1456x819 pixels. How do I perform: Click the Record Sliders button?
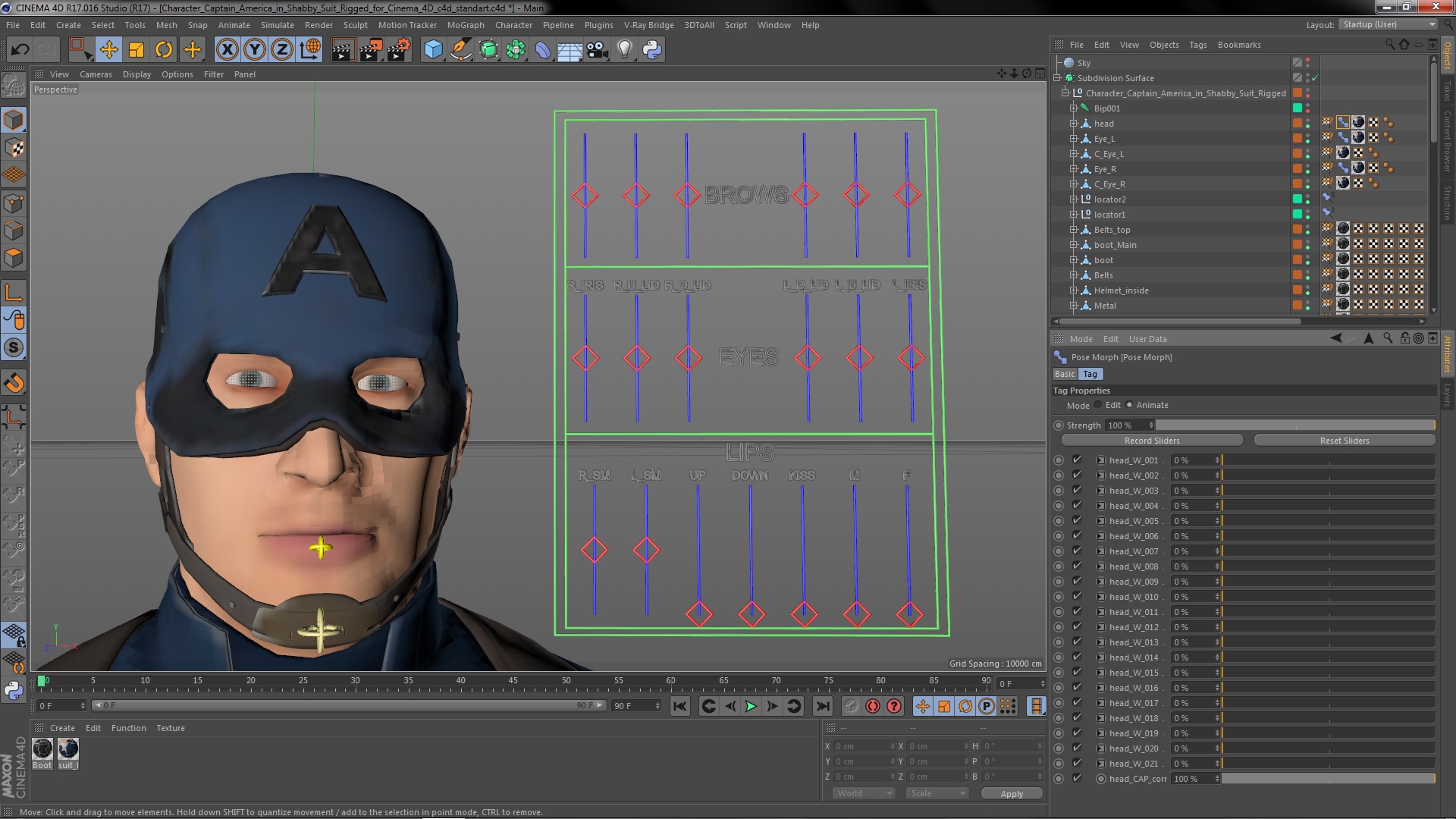tap(1152, 441)
